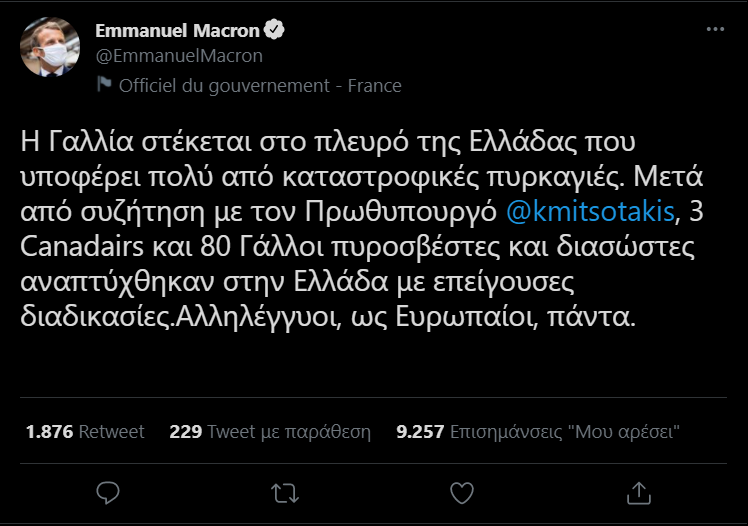Click the Emmanuel Macron display name

click(177, 31)
